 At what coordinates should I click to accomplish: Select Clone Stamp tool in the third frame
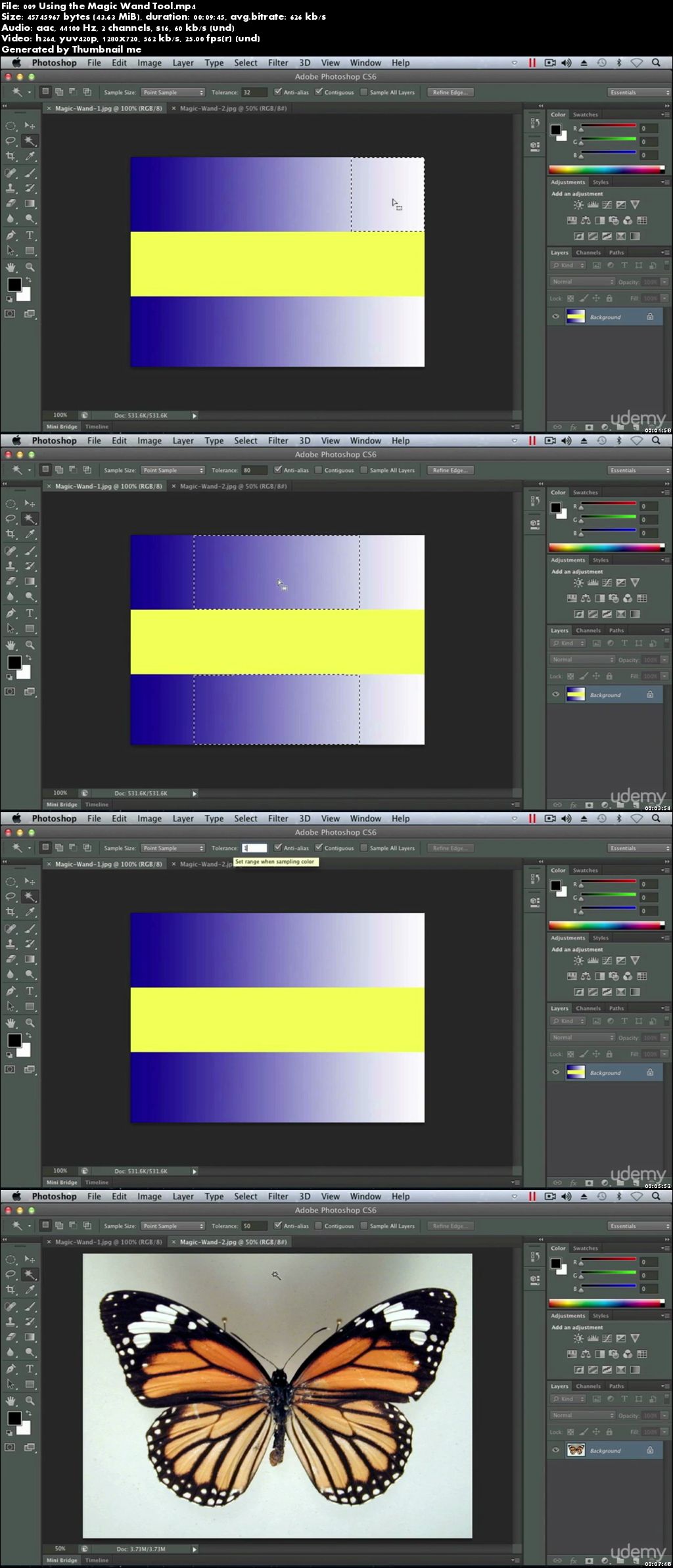click(x=11, y=944)
